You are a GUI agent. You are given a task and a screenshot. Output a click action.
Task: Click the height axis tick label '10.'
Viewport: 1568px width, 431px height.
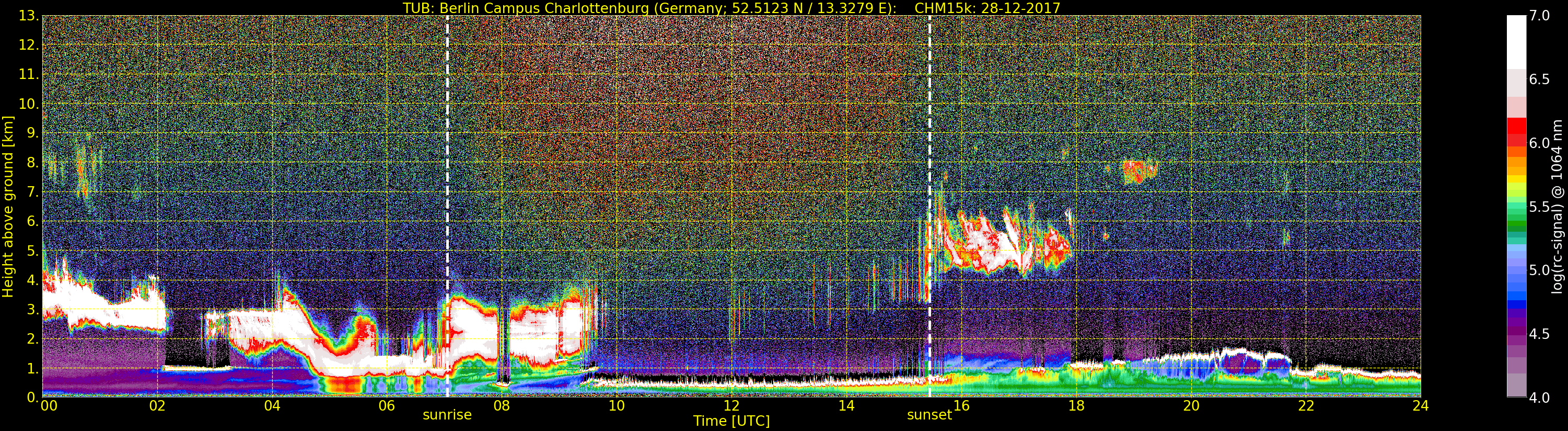(x=29, y=104)
